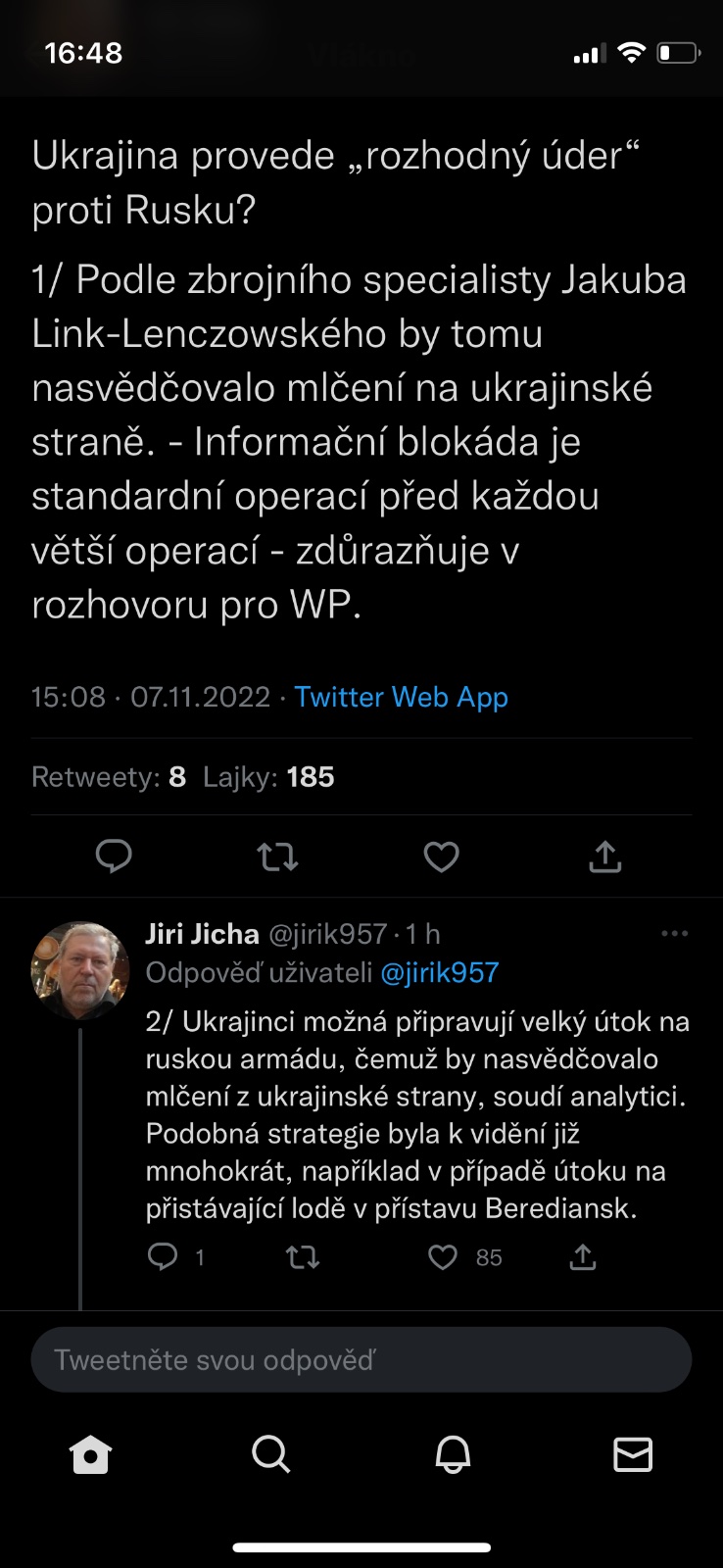View the Lajky: 185 list
723x1568 pixels.
268,777
